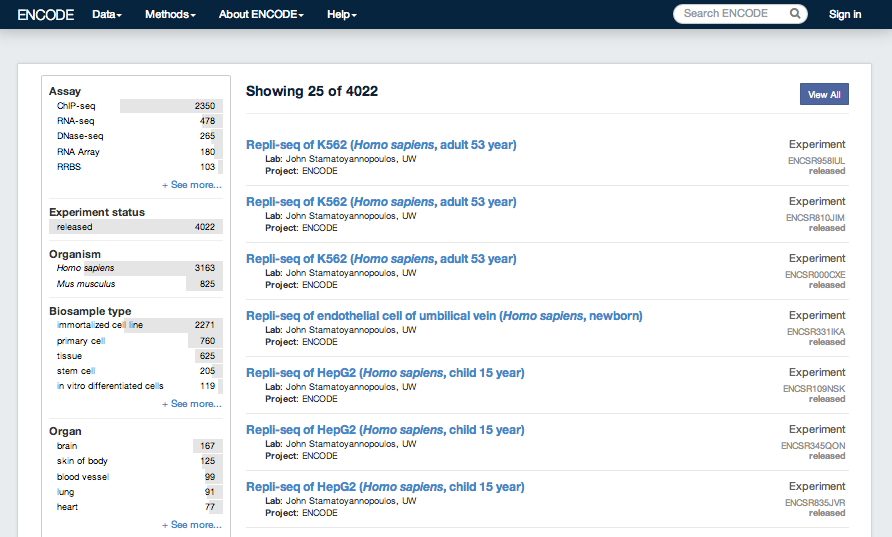Viewport: 892px width, 537px height.
Task: Toggle the Homo sapiens organism filter
Action: pos(86,268)
